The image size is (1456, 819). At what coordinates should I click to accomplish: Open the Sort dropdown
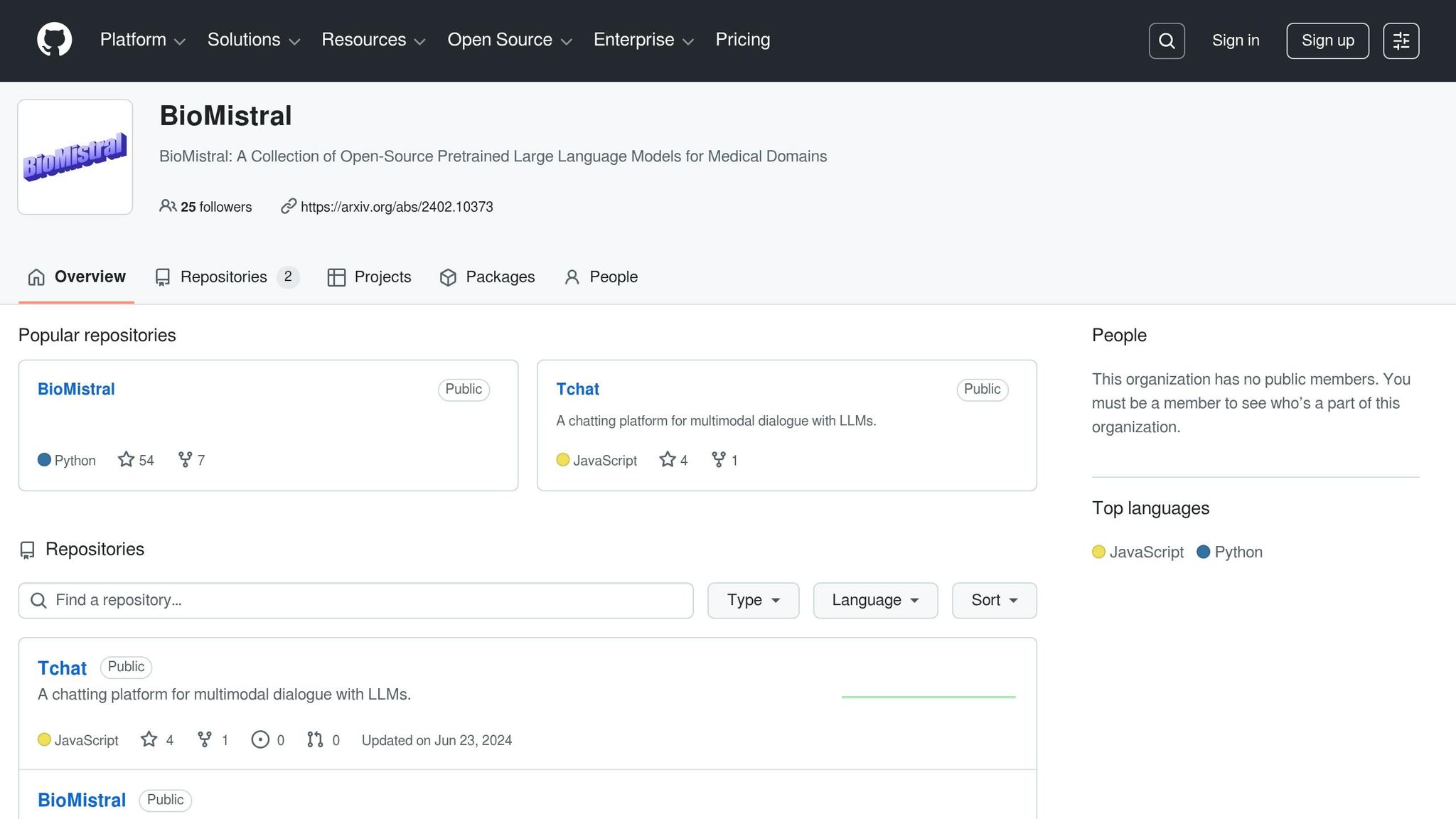pos(993,601)
